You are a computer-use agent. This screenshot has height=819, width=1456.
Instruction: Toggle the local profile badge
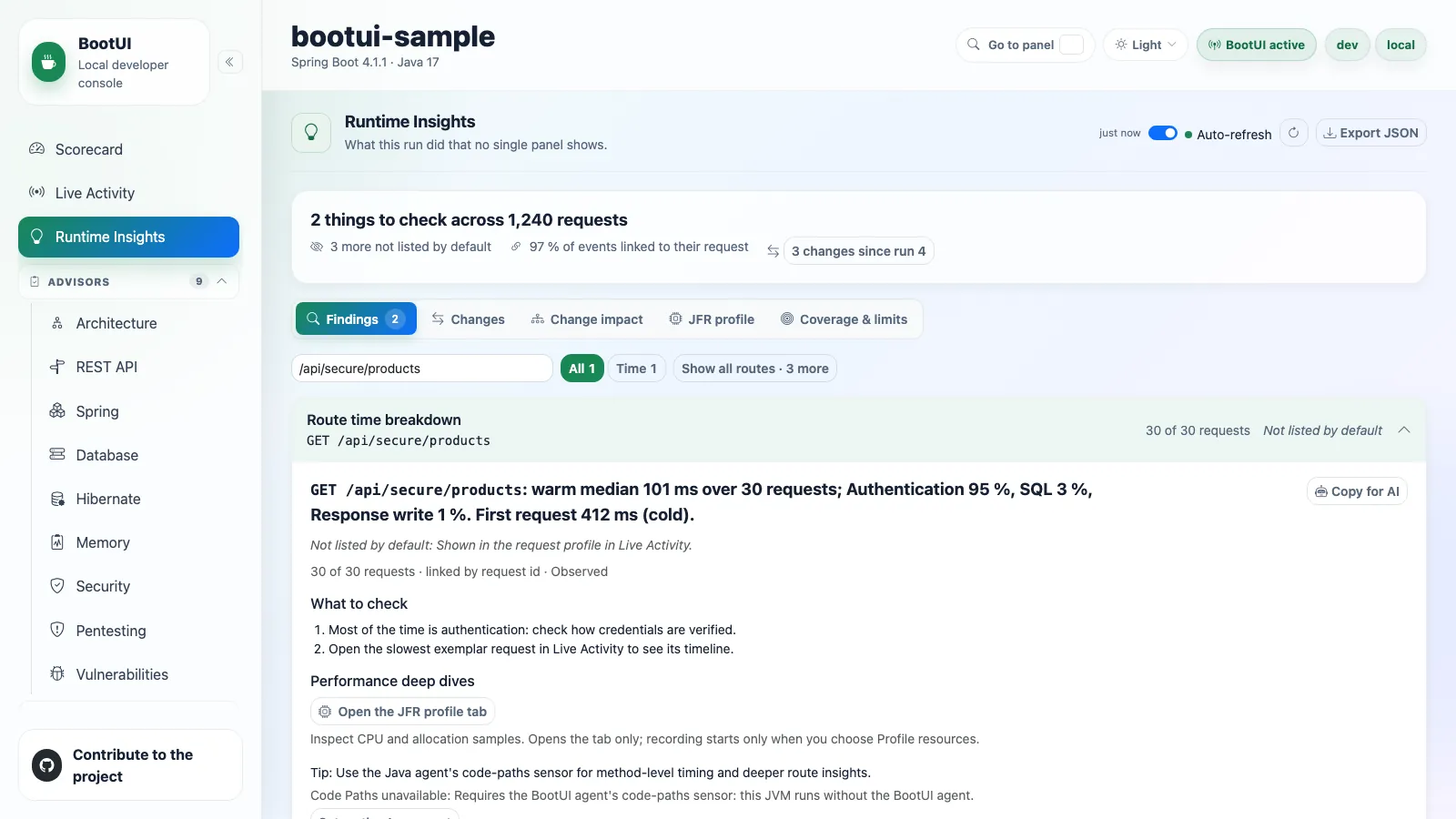[1400, 45]
